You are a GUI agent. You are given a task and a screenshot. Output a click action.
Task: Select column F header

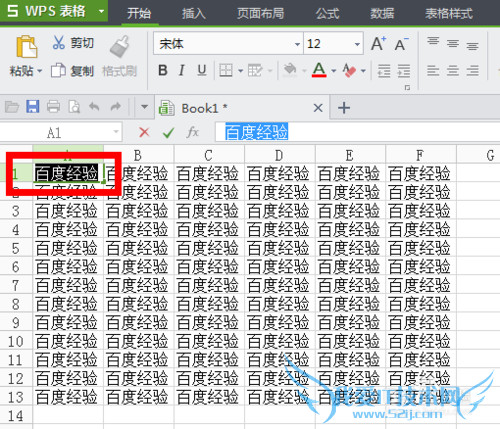tap(420, 155)
